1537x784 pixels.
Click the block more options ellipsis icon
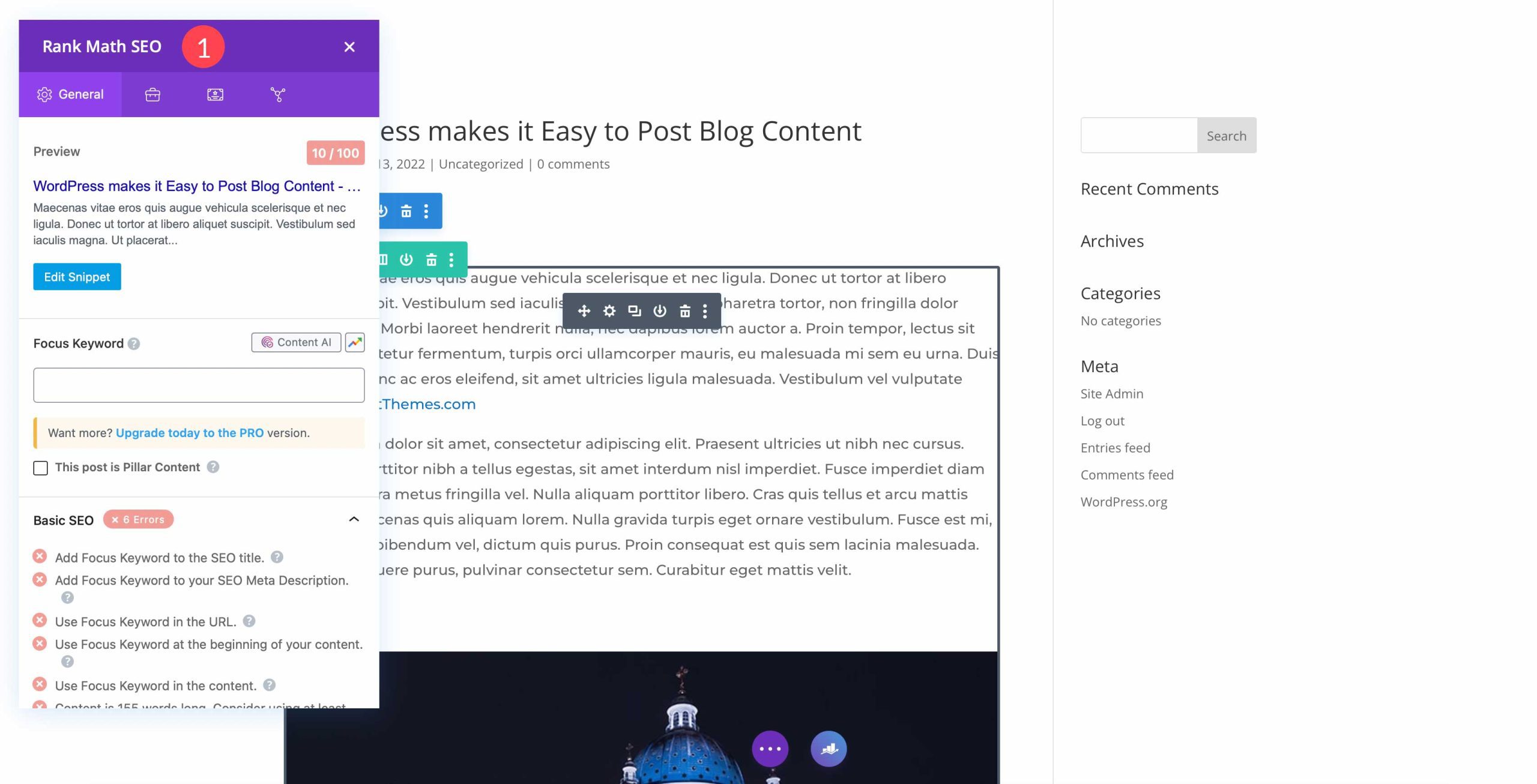point(705,311)
